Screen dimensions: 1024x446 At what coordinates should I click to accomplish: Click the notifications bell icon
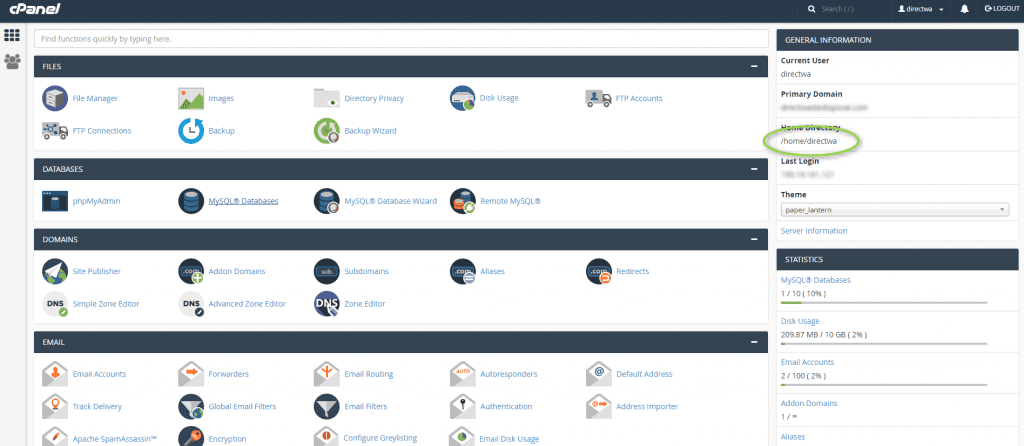tap(964, 9)
